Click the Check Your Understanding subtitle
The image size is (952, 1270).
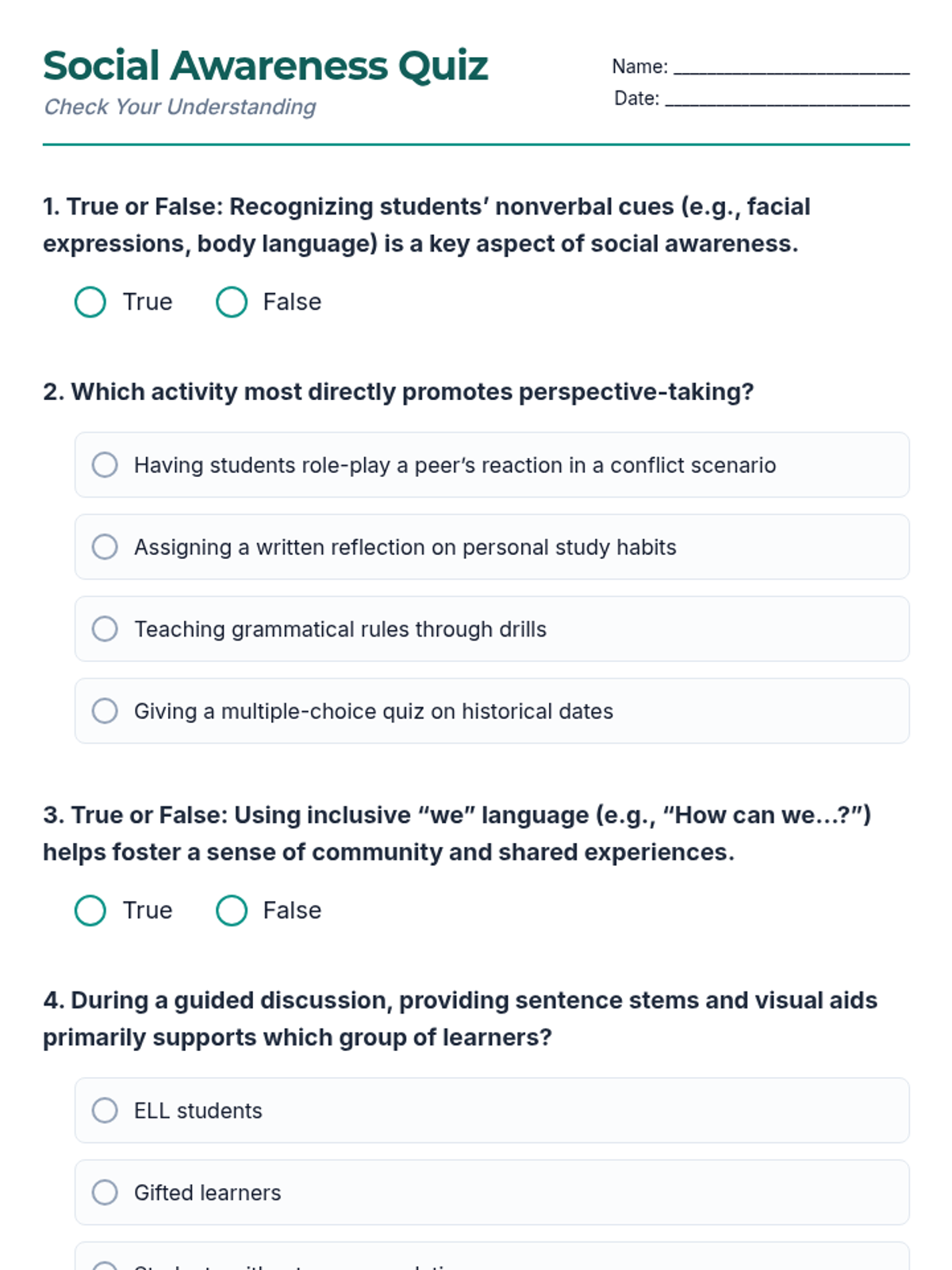pyautogui.click(x=180, y=106)
